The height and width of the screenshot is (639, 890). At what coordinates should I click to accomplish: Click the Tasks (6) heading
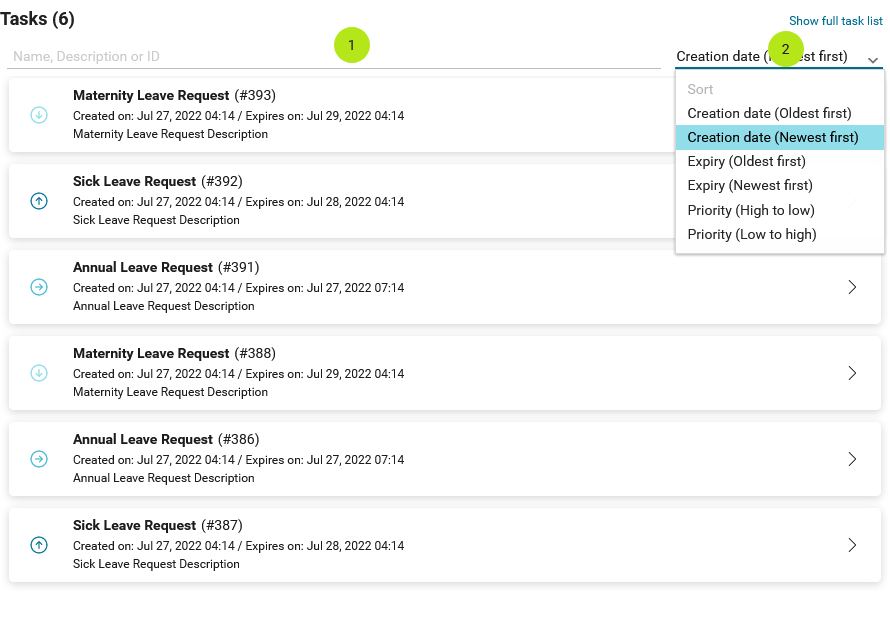(37, 19)
